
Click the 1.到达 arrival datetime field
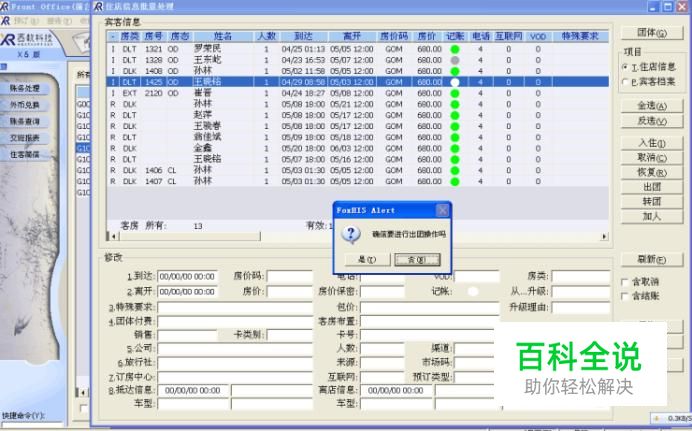pos(187,277)
